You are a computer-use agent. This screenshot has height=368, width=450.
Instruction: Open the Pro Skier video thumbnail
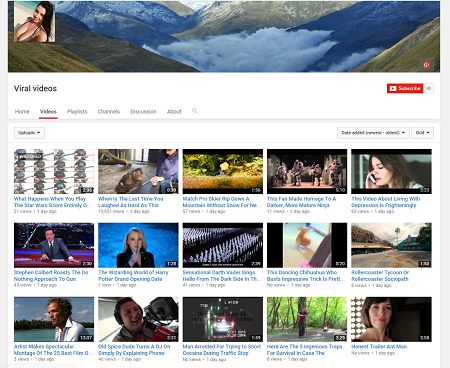[x=223, y=171]
